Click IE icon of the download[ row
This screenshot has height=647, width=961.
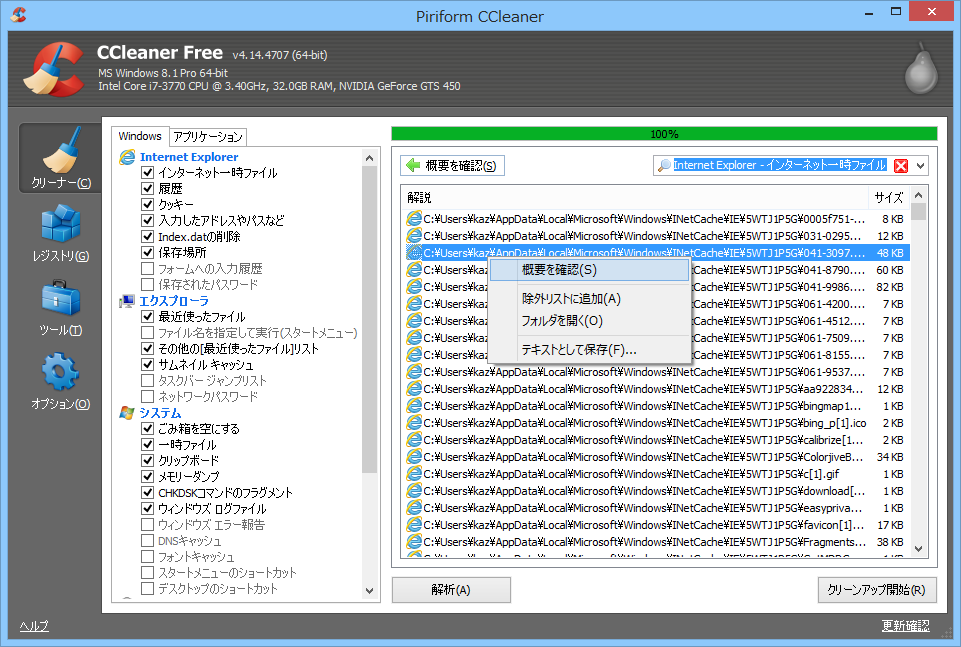[414, 491]
